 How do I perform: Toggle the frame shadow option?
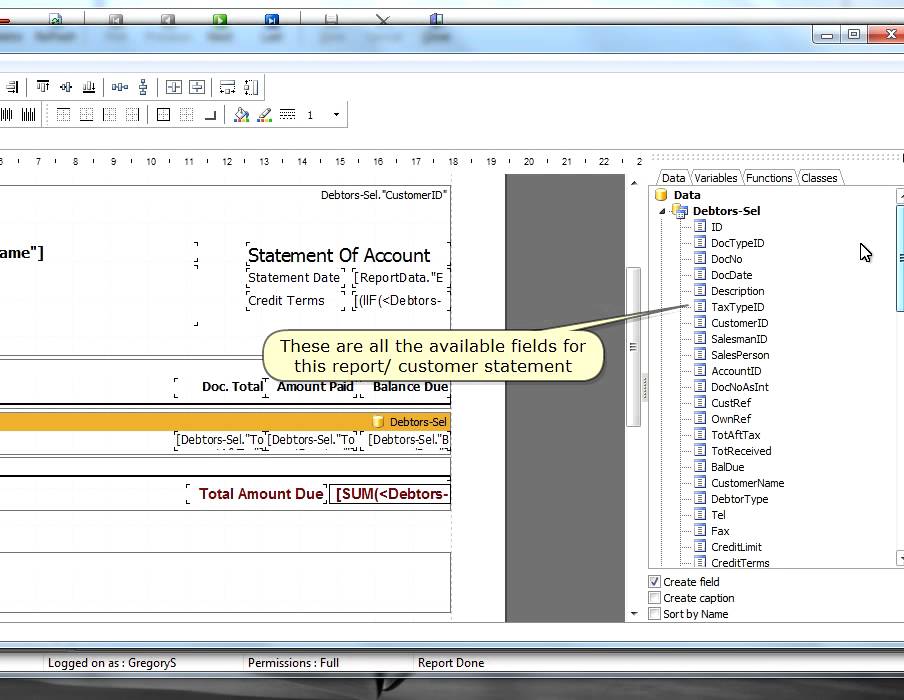coord(210,115)
